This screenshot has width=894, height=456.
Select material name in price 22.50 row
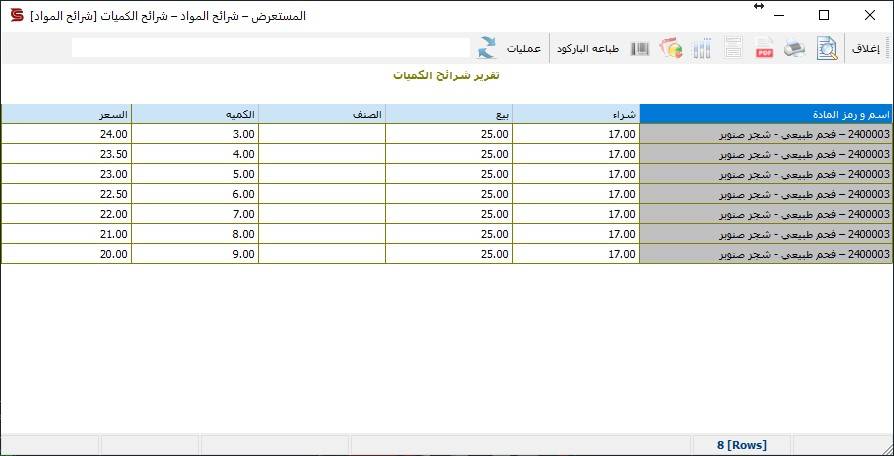pyautogui.click(x=766, y=194)
